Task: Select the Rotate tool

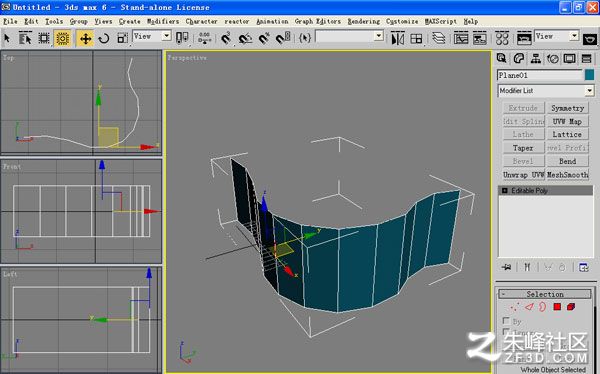Action: coord(104,38)
